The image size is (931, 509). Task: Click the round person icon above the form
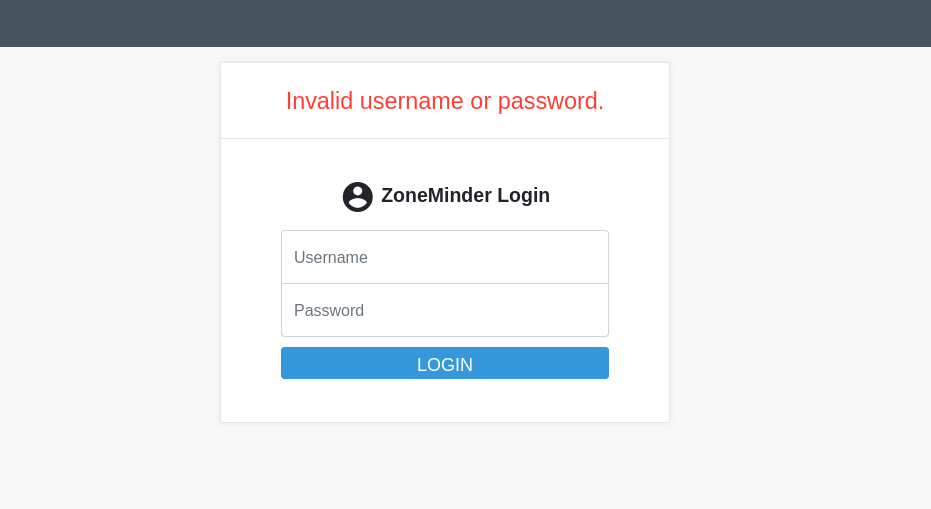tap(357, 197)
